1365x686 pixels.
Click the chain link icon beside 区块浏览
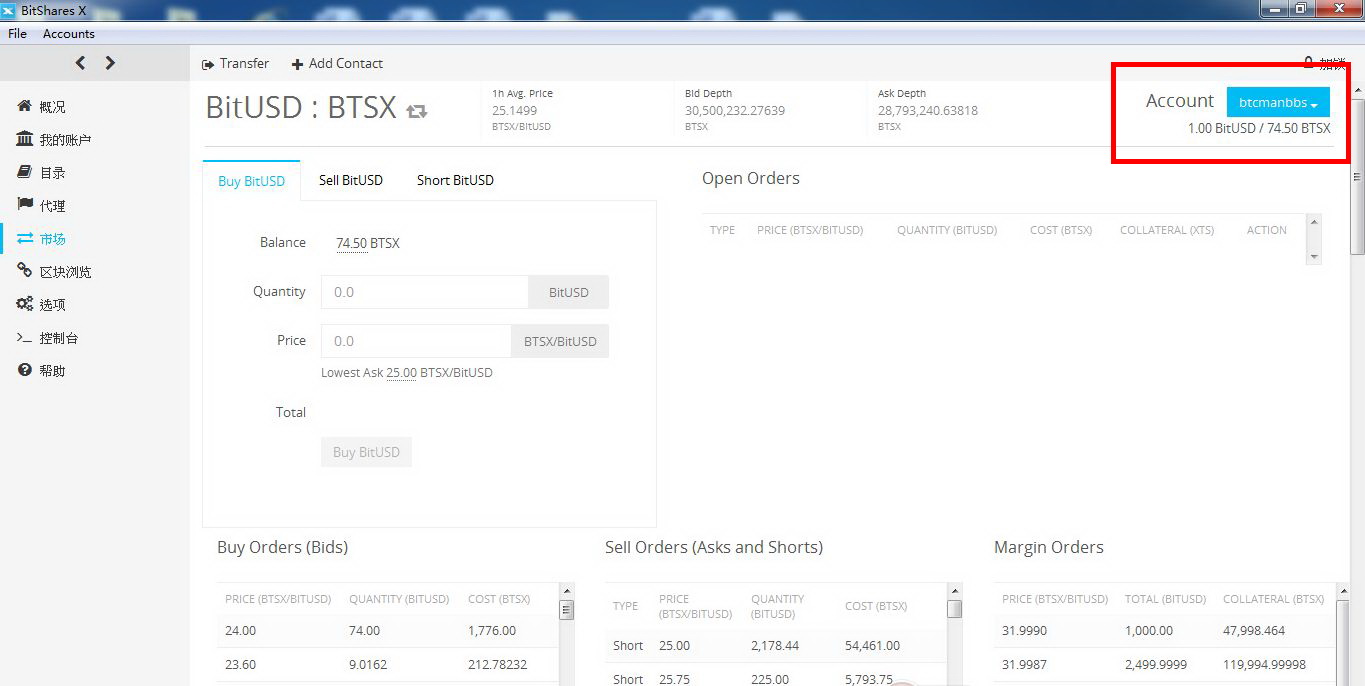25,271
